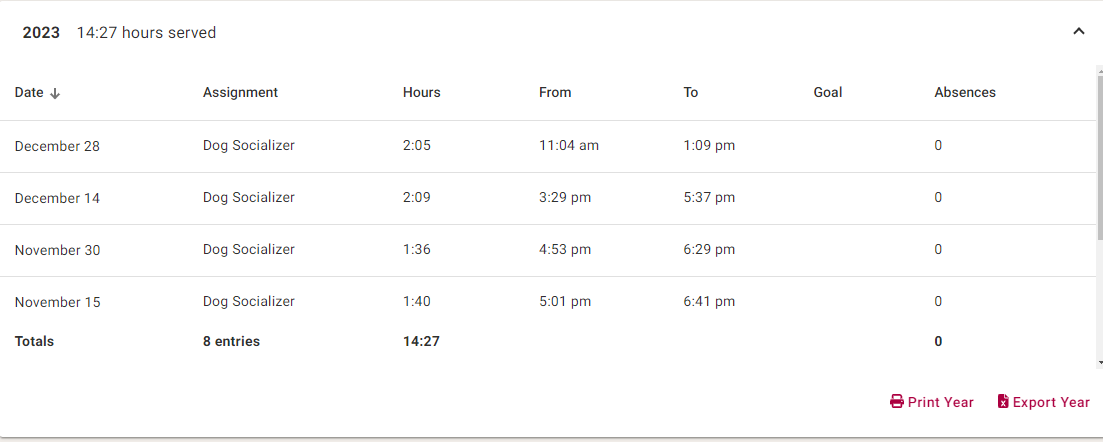1103x442 pixels.
Task: Click the Date sort arrow icon
Action: [x=55, y=93]
